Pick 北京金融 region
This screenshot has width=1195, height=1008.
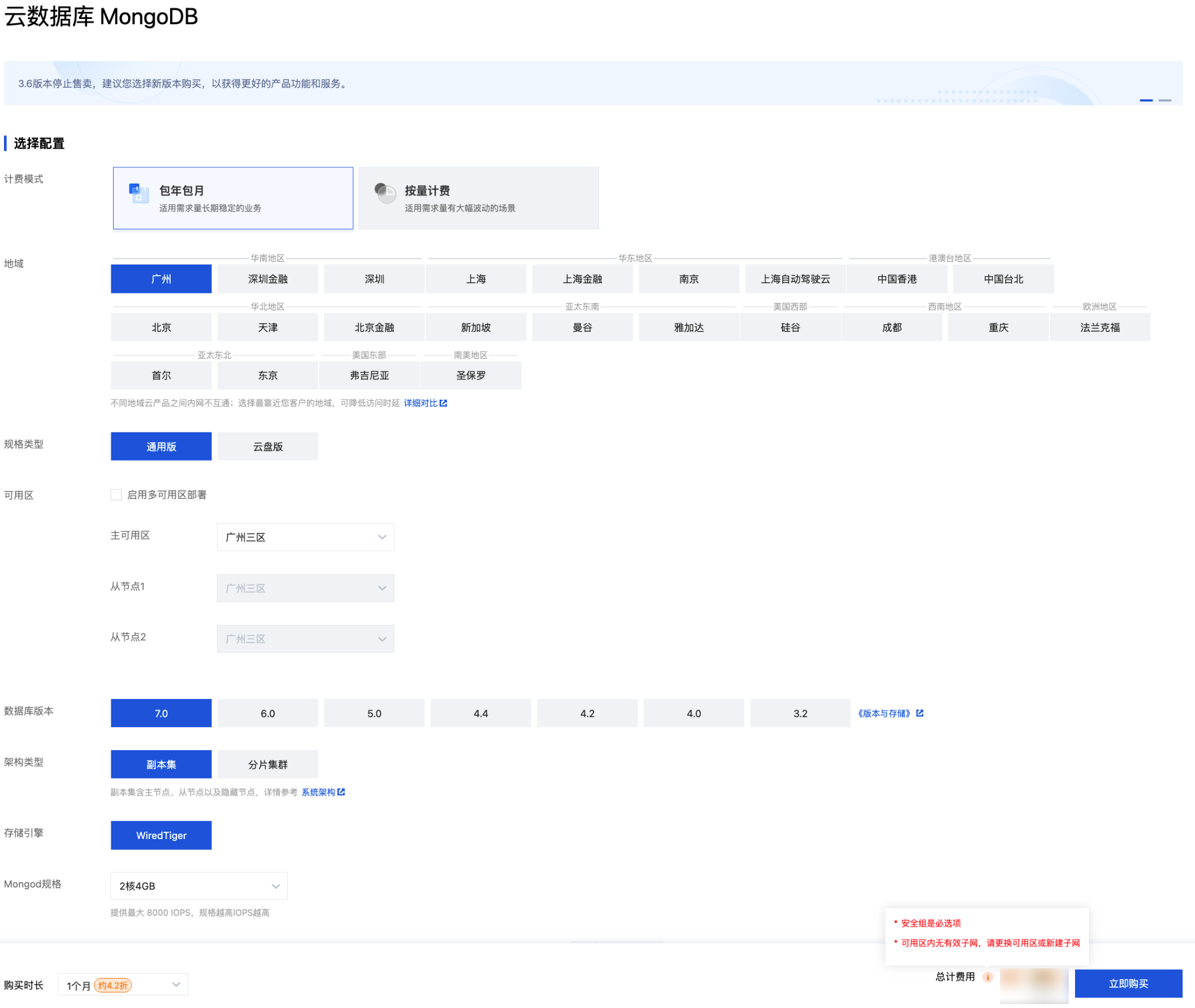374,328
